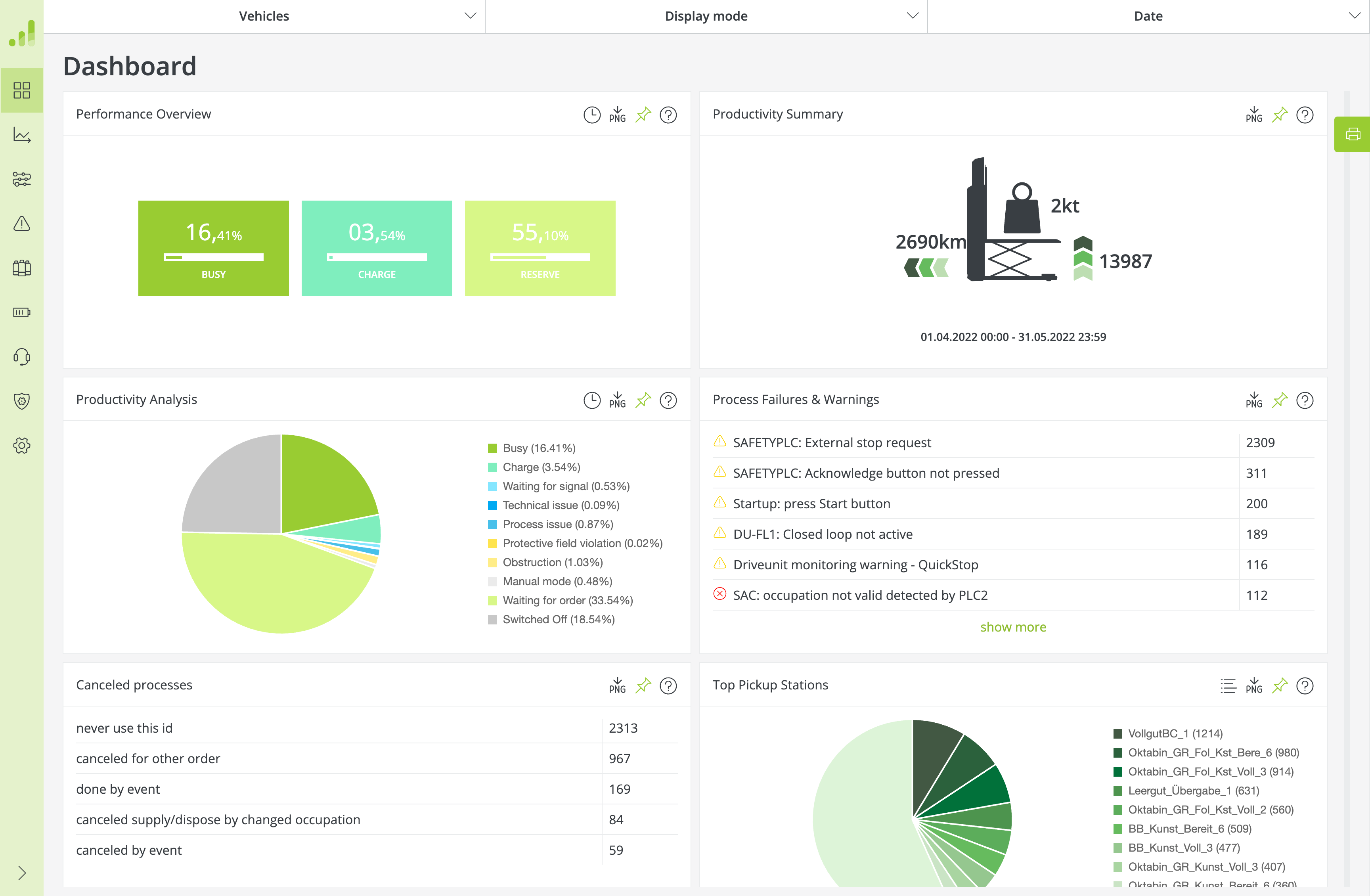
Task: Download Performance Overview as PNG
Action: pyautogui.click(x=617, y=115)
